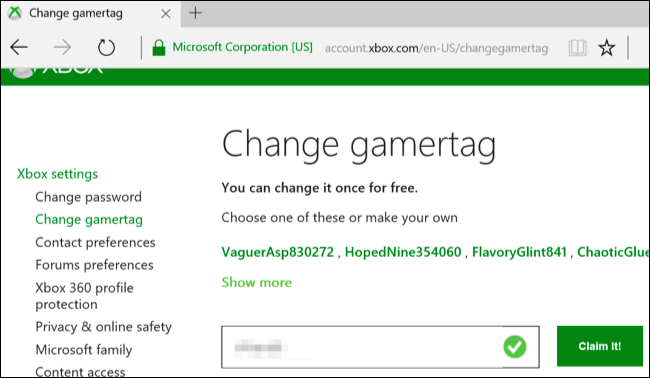
Task: Go back using the browser back arrow
Action: [x=19, y=48]
